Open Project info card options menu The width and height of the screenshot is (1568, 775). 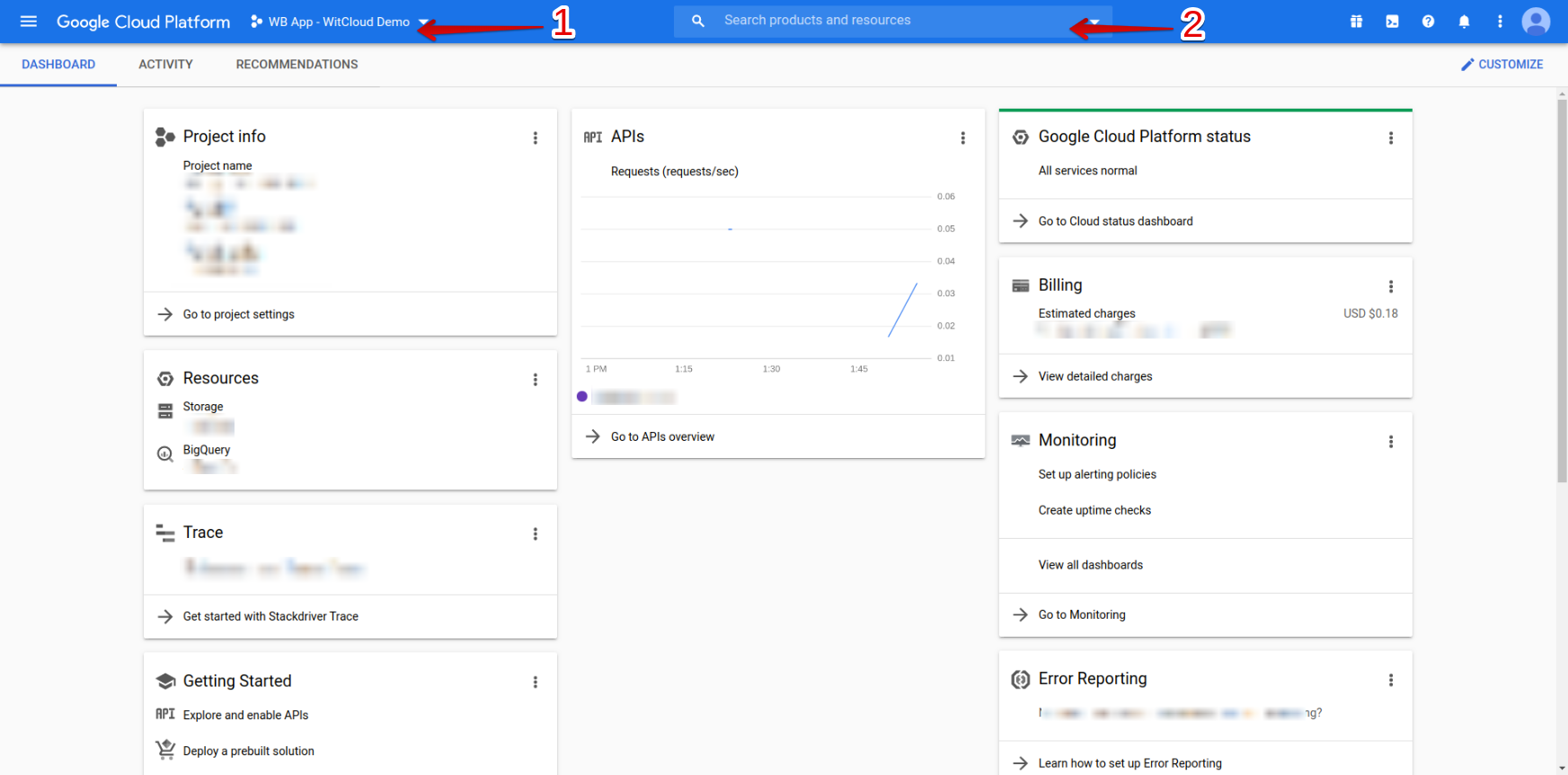[536, 138]
